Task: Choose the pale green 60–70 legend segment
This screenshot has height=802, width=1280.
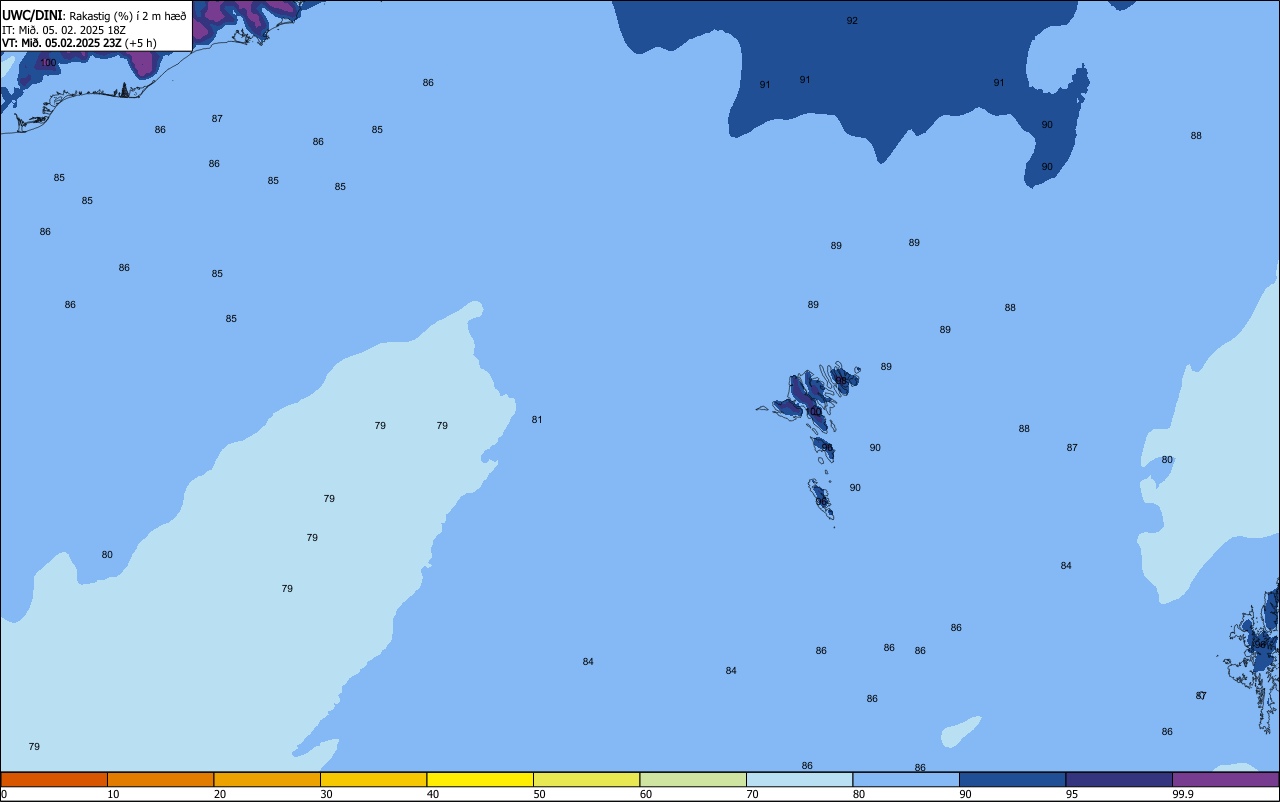Action: click(x=693, y=779)
